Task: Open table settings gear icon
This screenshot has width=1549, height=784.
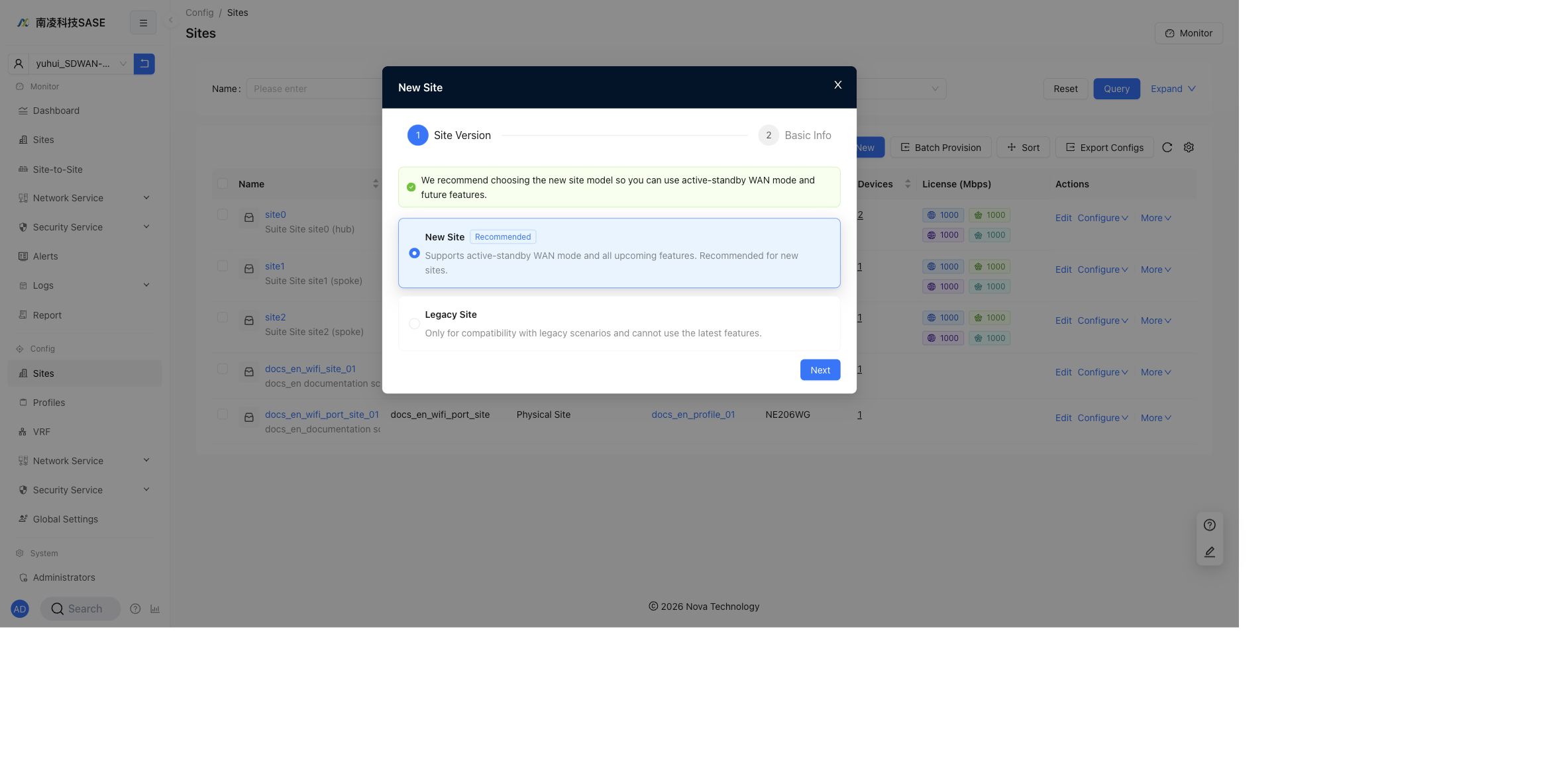Action: coord(1189,148)
